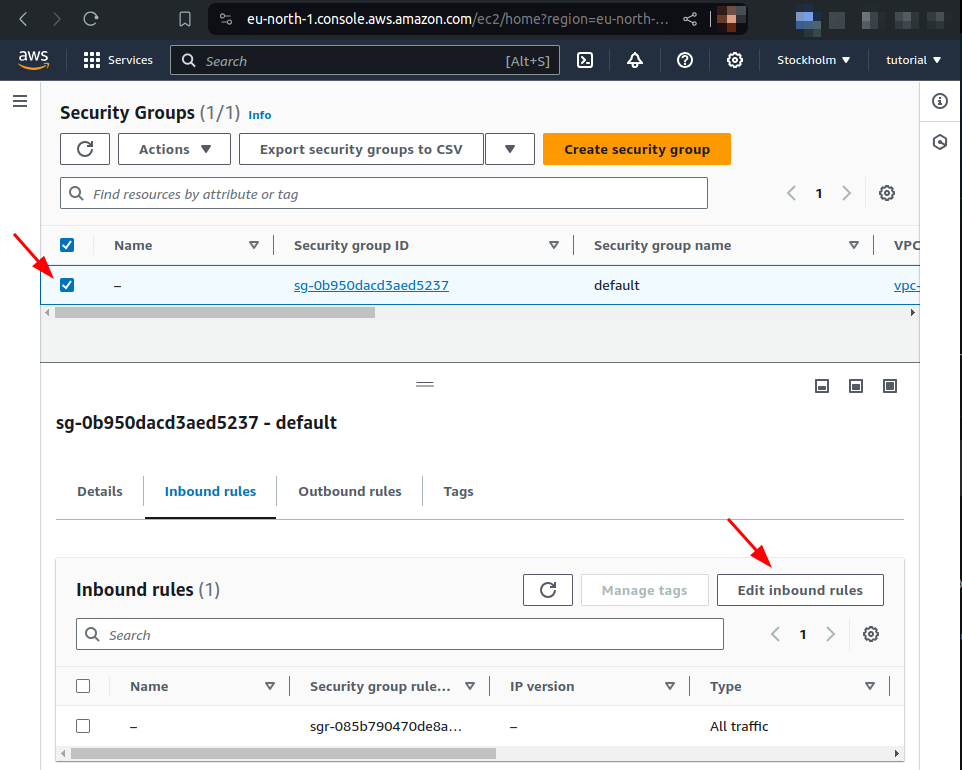Switch to the Outbound rules tab

[349, 491]
